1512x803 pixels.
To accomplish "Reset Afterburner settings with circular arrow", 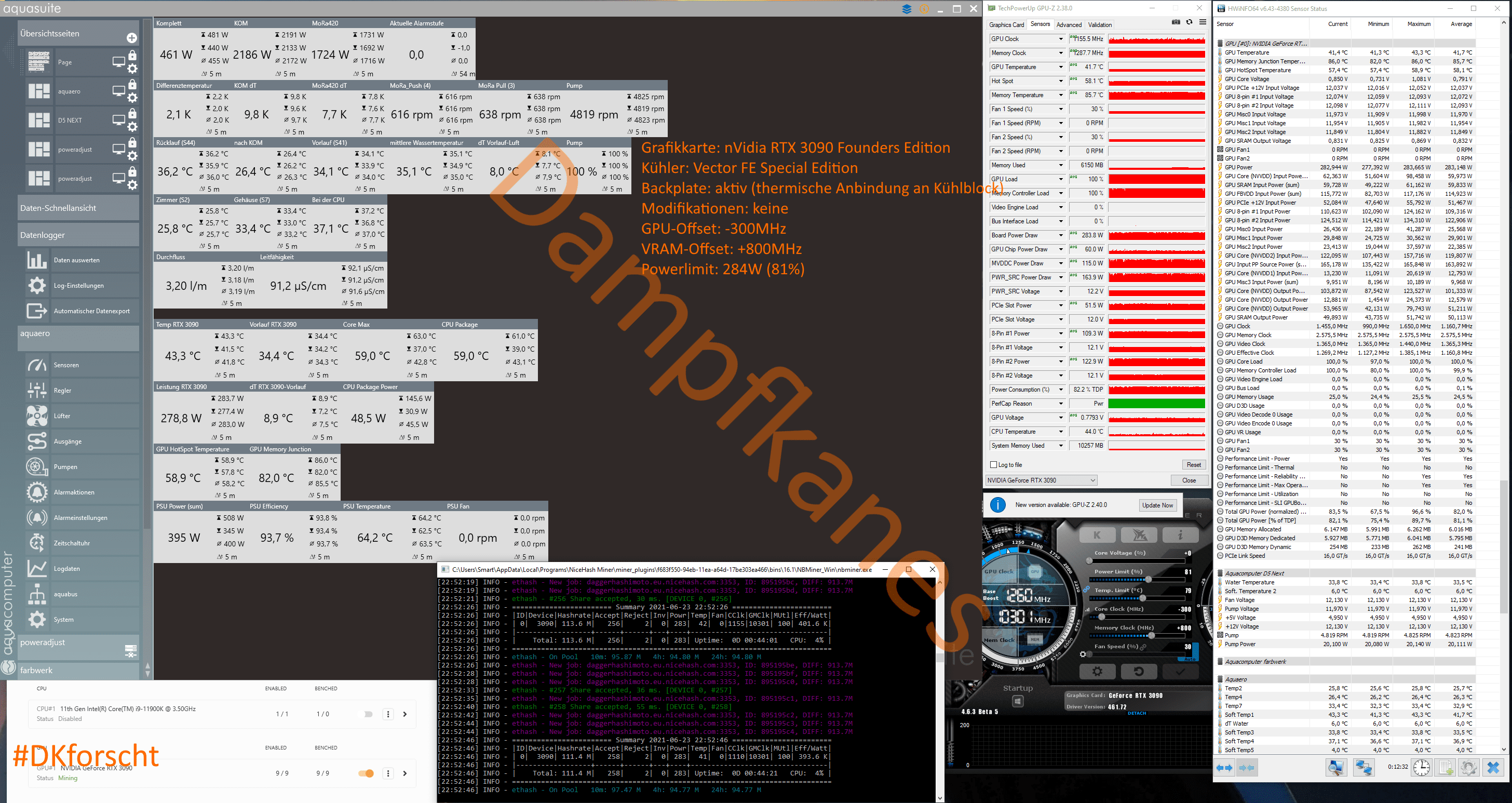I will (x=1138, y=672).
